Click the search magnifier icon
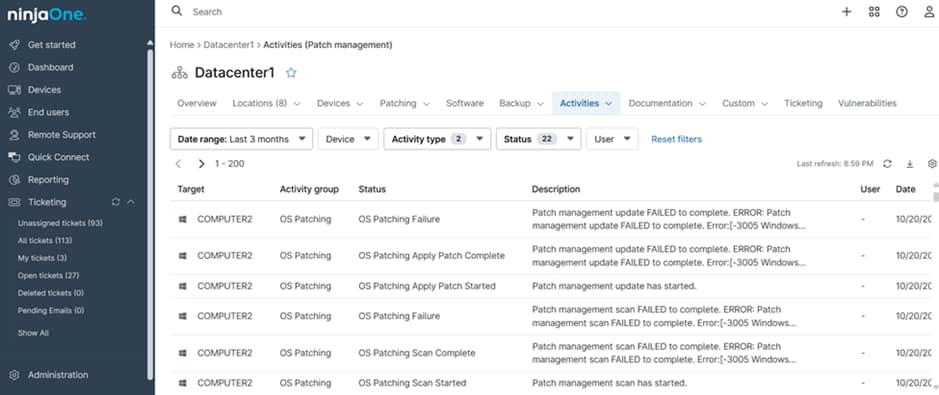The height and width of the screenshot is (395, 939). [177, 11]
